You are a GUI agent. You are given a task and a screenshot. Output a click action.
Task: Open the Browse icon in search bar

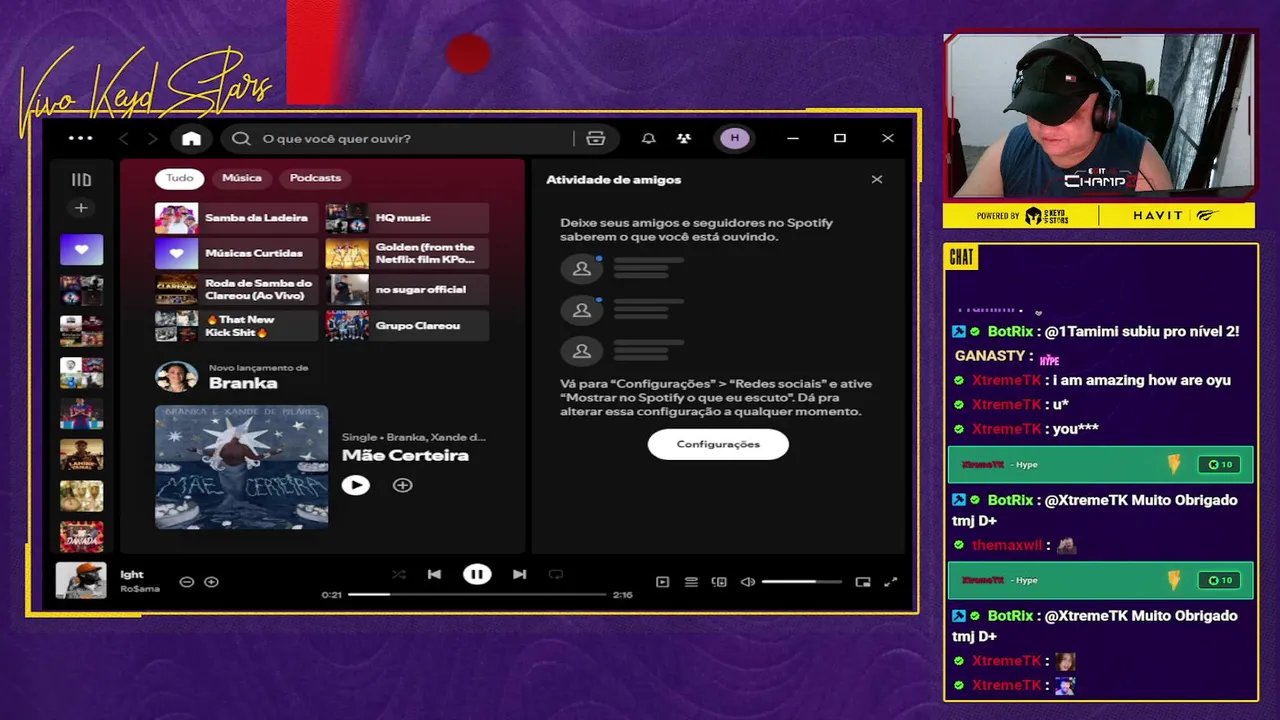596,138
